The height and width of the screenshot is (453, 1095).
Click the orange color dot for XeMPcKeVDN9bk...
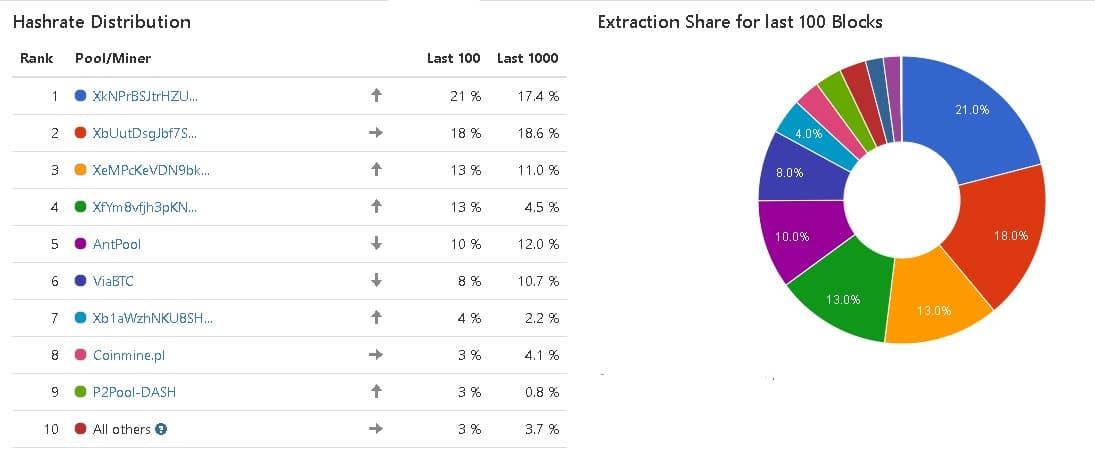(x=80, y=170)
